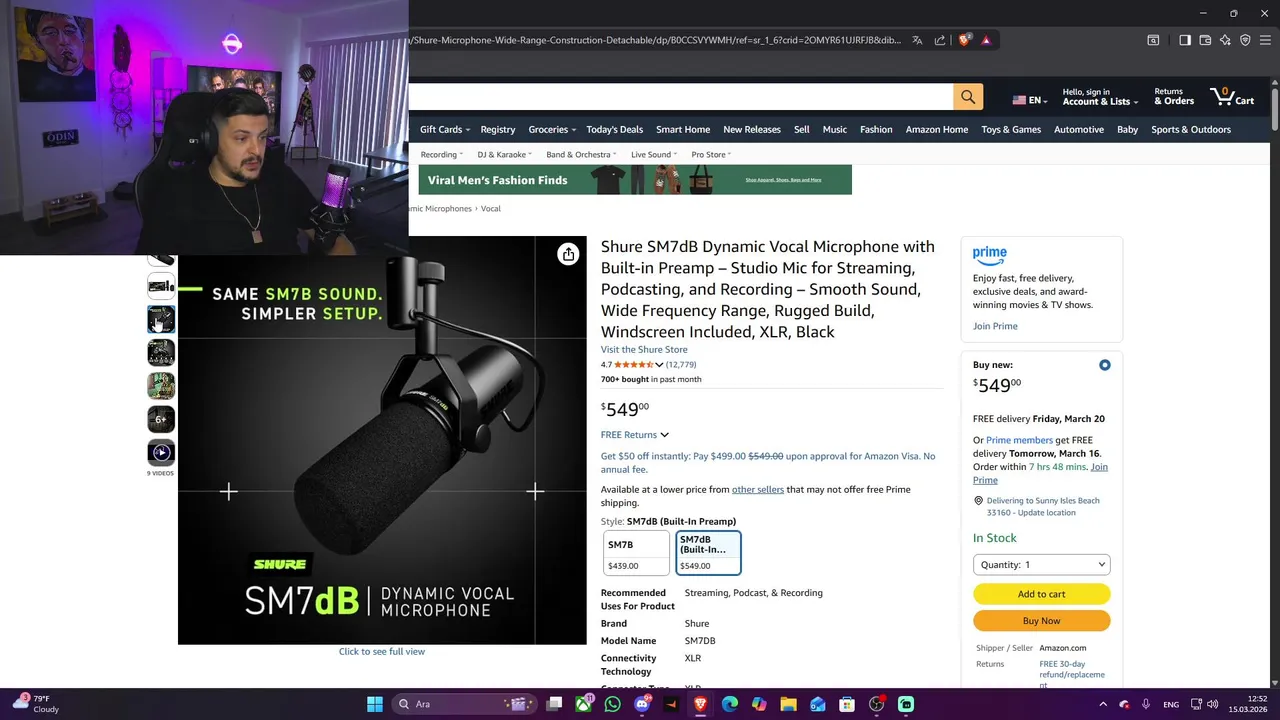Click the delivery location pin icon
Screen dimensions: 1280x720
(x=978, y=501)
